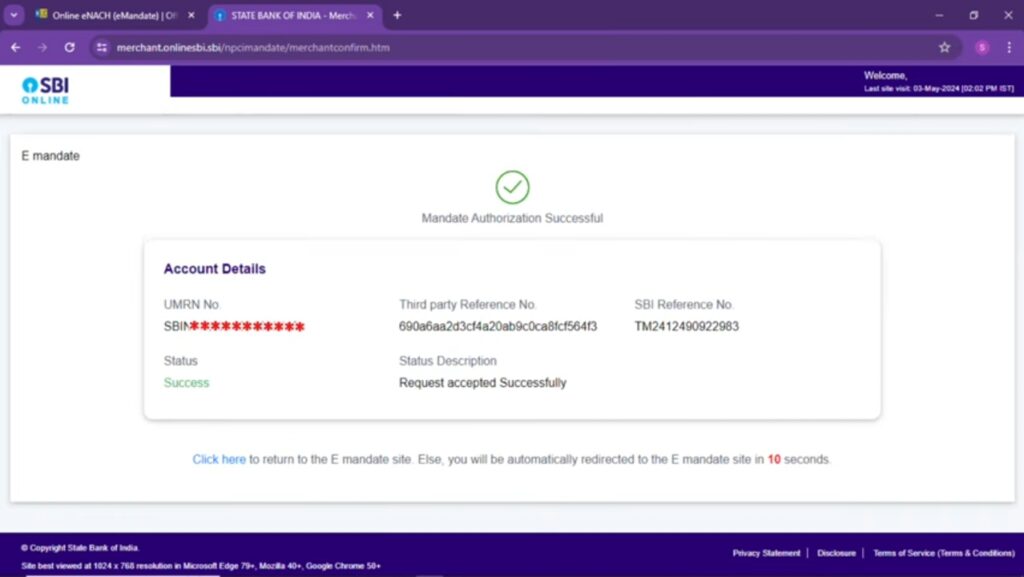The image size is (1024, 577).
Task: Click the Copyright State Bank of India text
Action: point(80,548)
